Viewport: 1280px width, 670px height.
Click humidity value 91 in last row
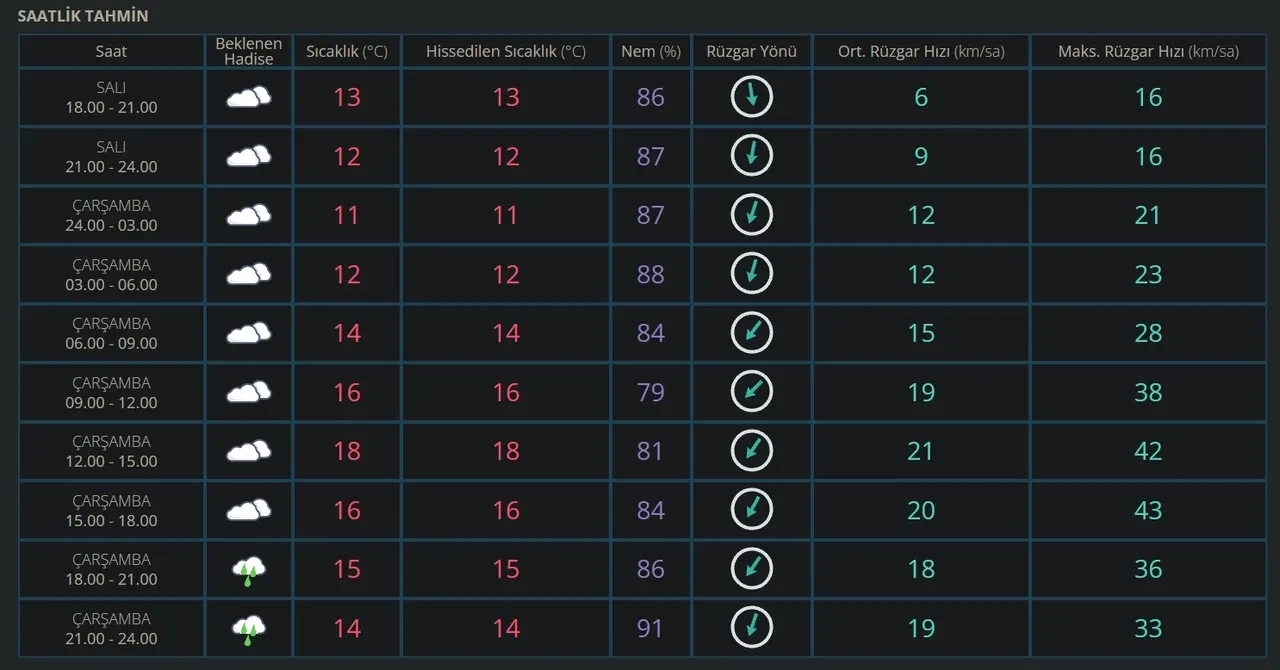(x=651, y=628)
